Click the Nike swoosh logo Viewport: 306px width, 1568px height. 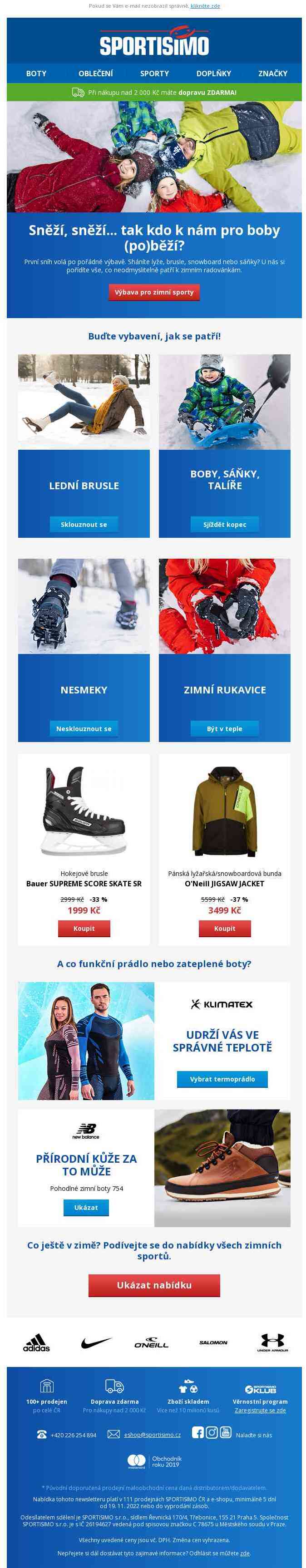click(x=96, y=1343)
